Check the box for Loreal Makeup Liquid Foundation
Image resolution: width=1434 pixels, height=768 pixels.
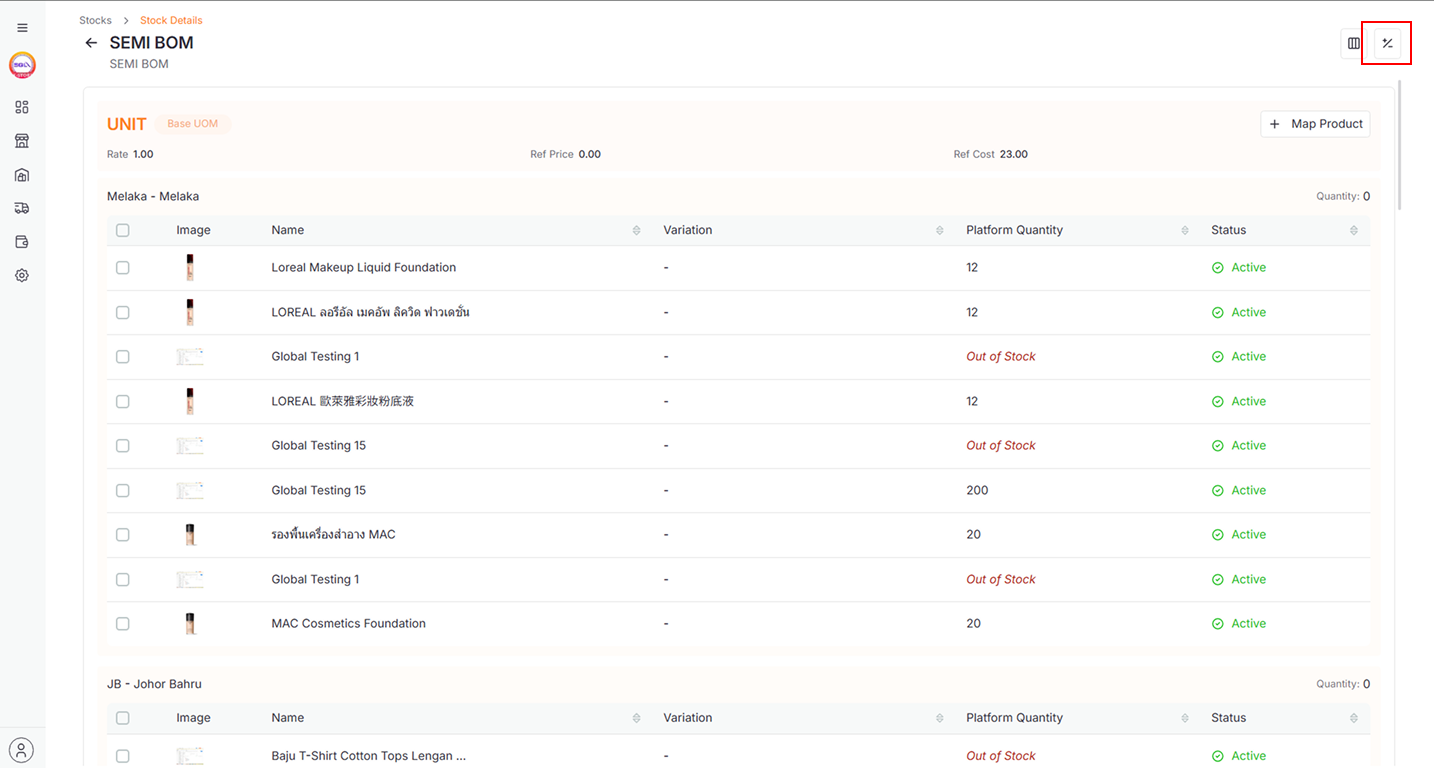[123, 268]
